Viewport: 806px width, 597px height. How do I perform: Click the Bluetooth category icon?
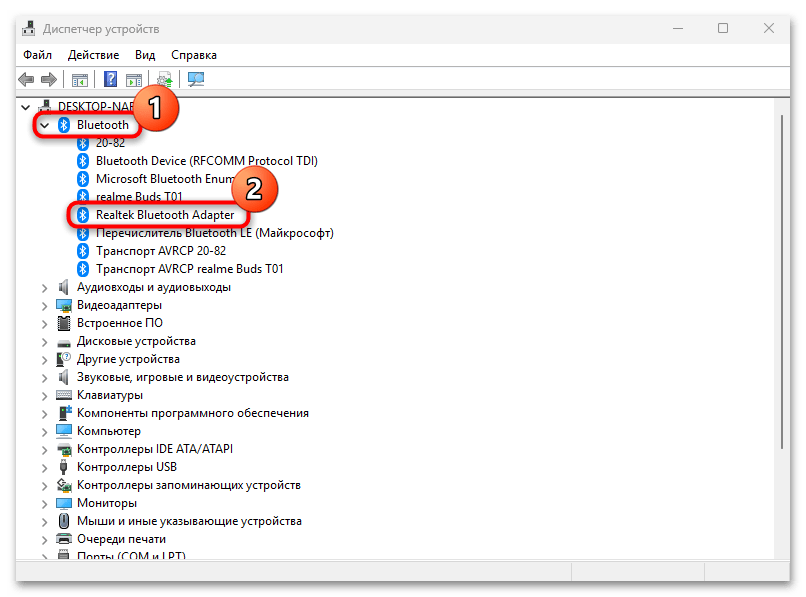coord(64,125)
